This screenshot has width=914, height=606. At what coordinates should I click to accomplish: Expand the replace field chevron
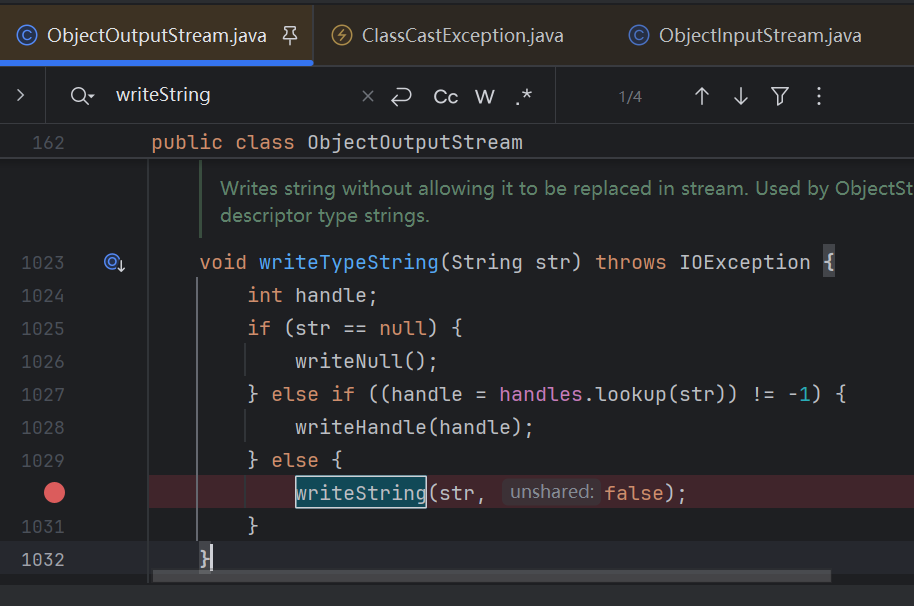point(21,95)
